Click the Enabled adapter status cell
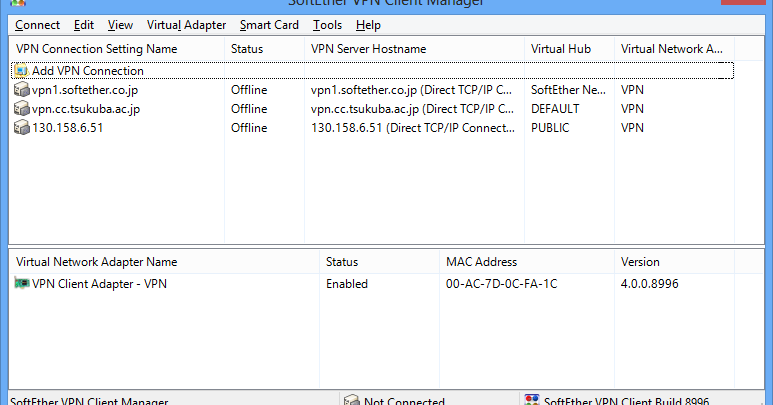Image resolution: width=773 pixels, height=405 pixels. [347, 284]
